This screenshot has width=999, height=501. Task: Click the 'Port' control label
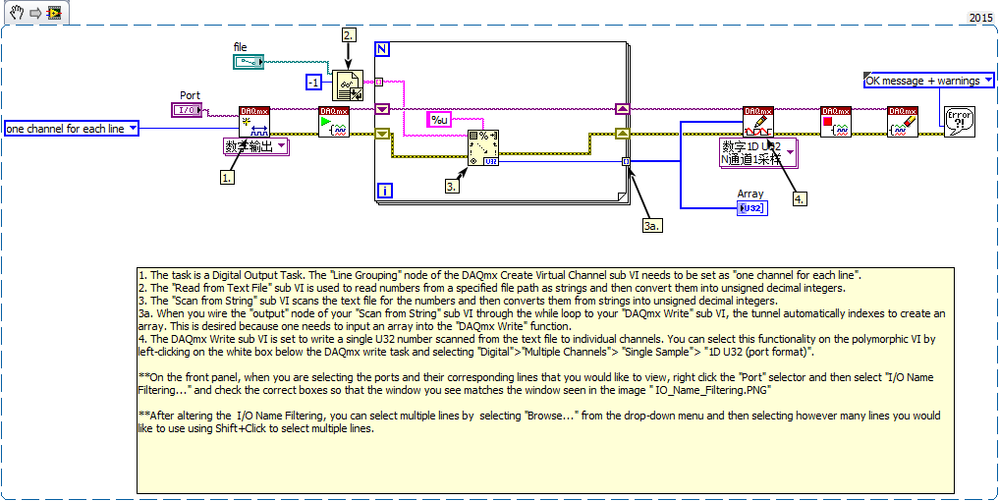(190, 95)
